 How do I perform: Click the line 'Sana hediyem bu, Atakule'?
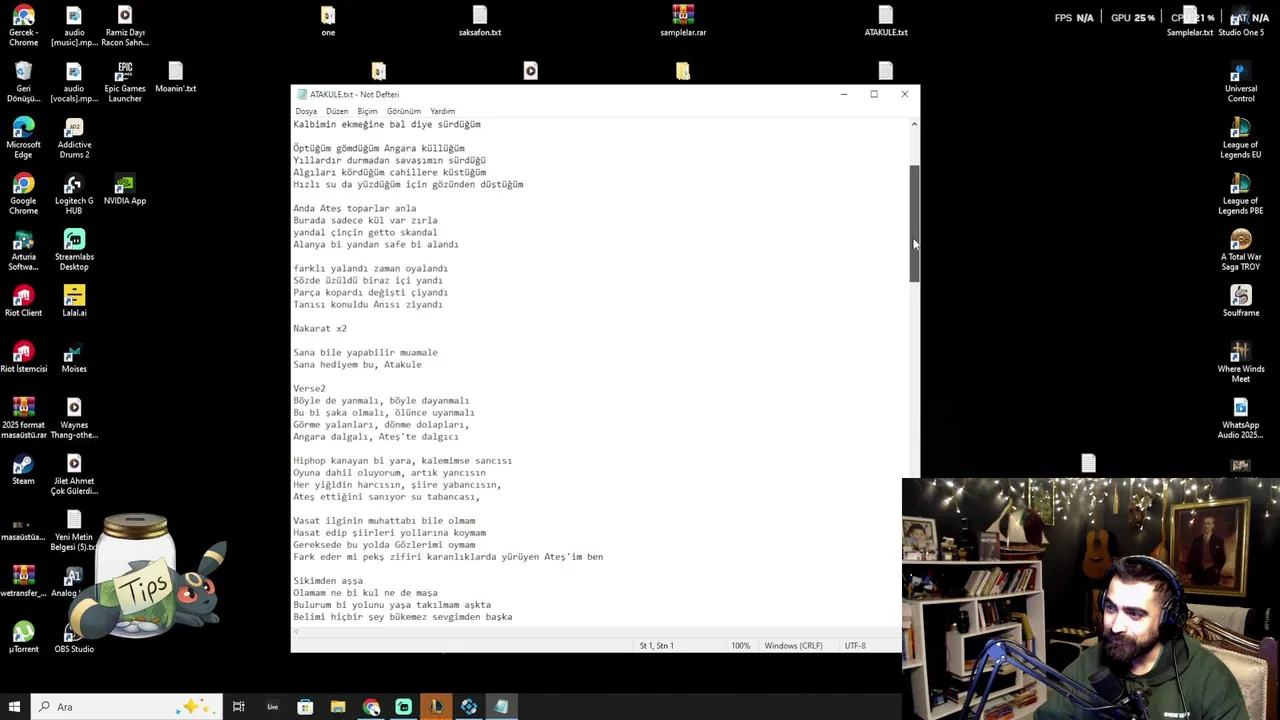pyautogui.click(x=357, y=365)
